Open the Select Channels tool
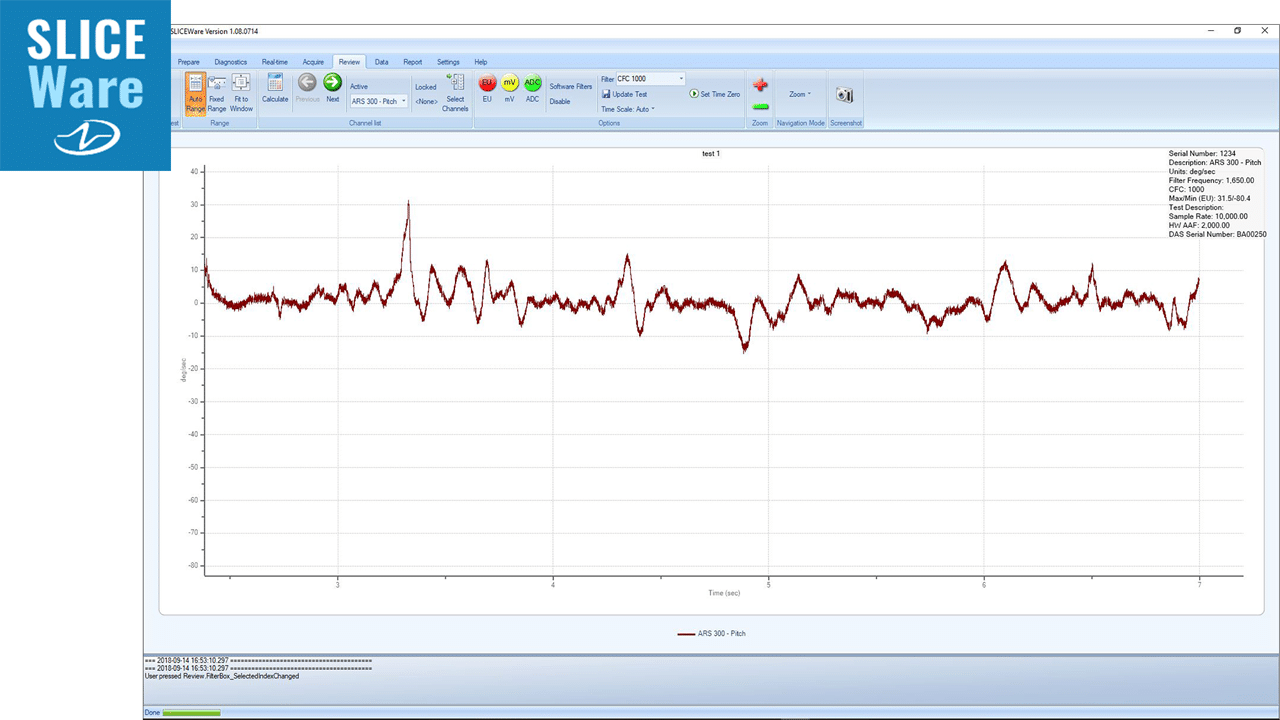Screen dimensions: 1280x720 tap(455, 92)
